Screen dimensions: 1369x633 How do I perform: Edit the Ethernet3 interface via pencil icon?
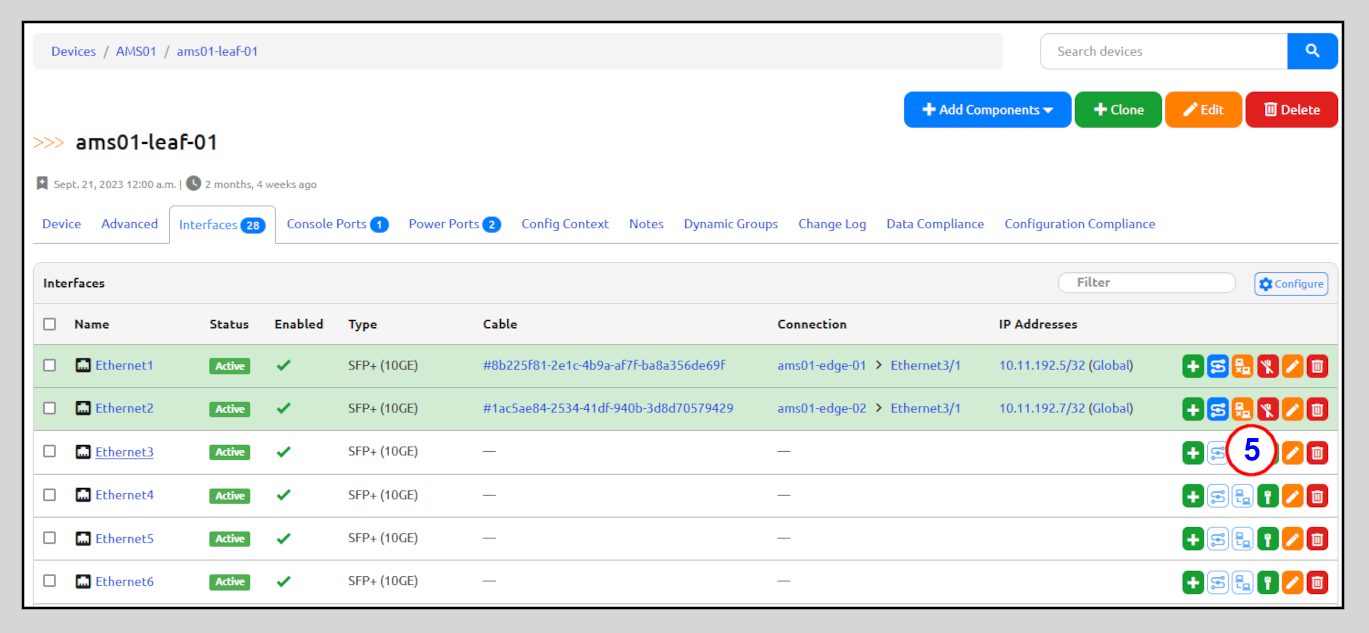tap(1292, 452)
